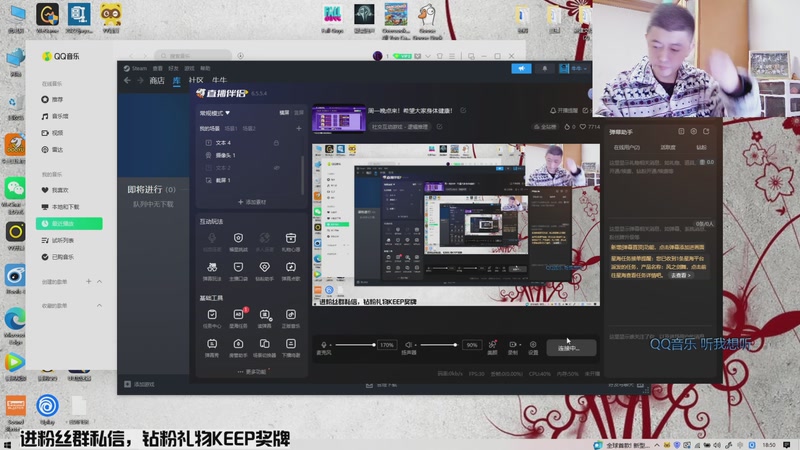
Task: Toggle lock on 文本 4 source
Action: (x=276, y=143)
